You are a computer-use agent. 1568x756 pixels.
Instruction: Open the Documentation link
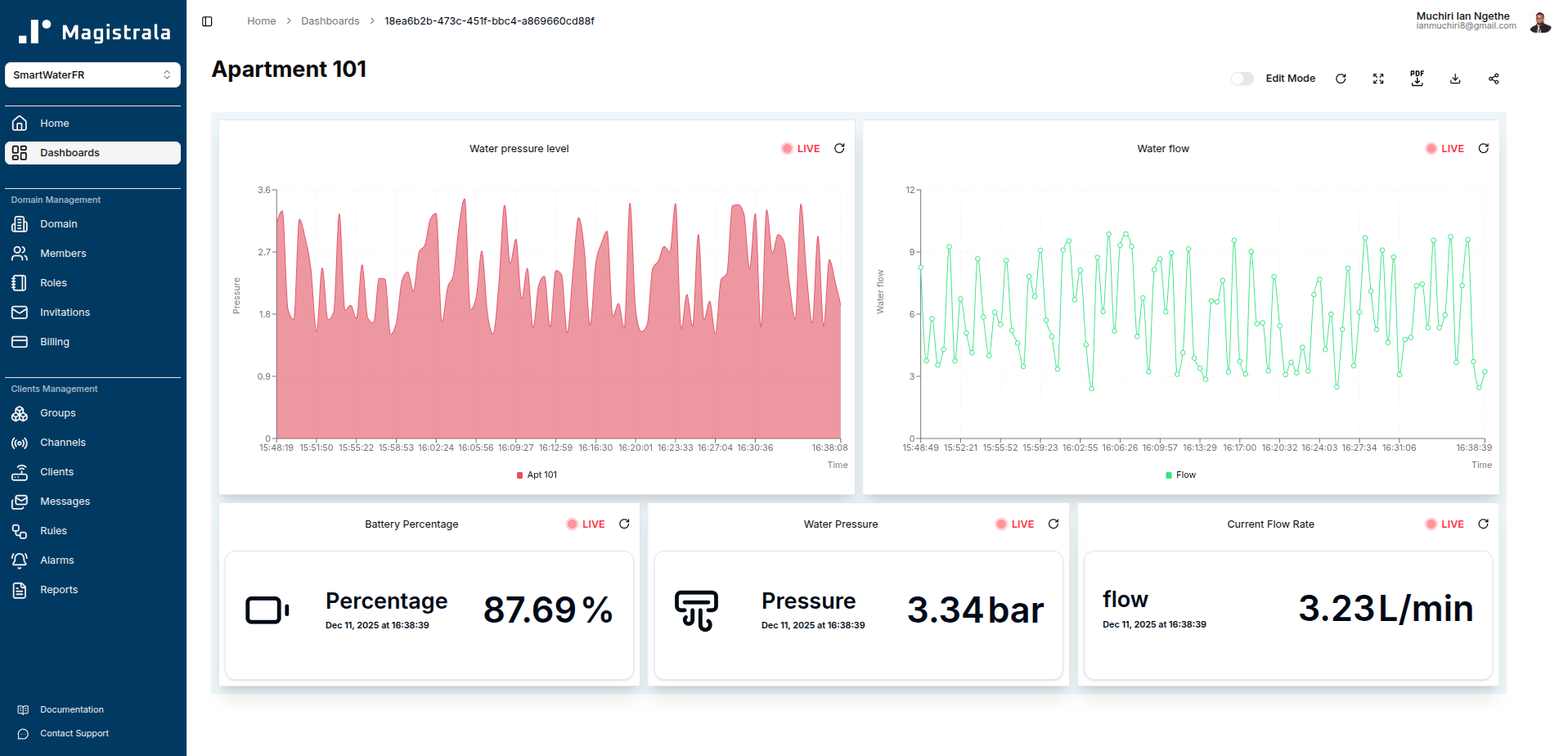pyautogui.click(x=72, y=709)
